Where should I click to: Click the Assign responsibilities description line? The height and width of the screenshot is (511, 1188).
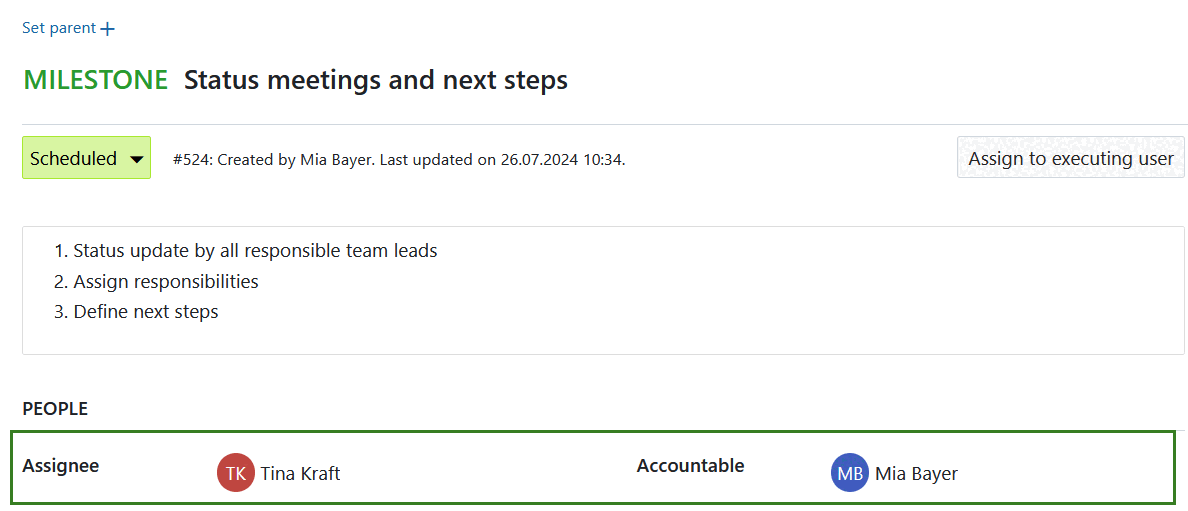coord(166,282)
